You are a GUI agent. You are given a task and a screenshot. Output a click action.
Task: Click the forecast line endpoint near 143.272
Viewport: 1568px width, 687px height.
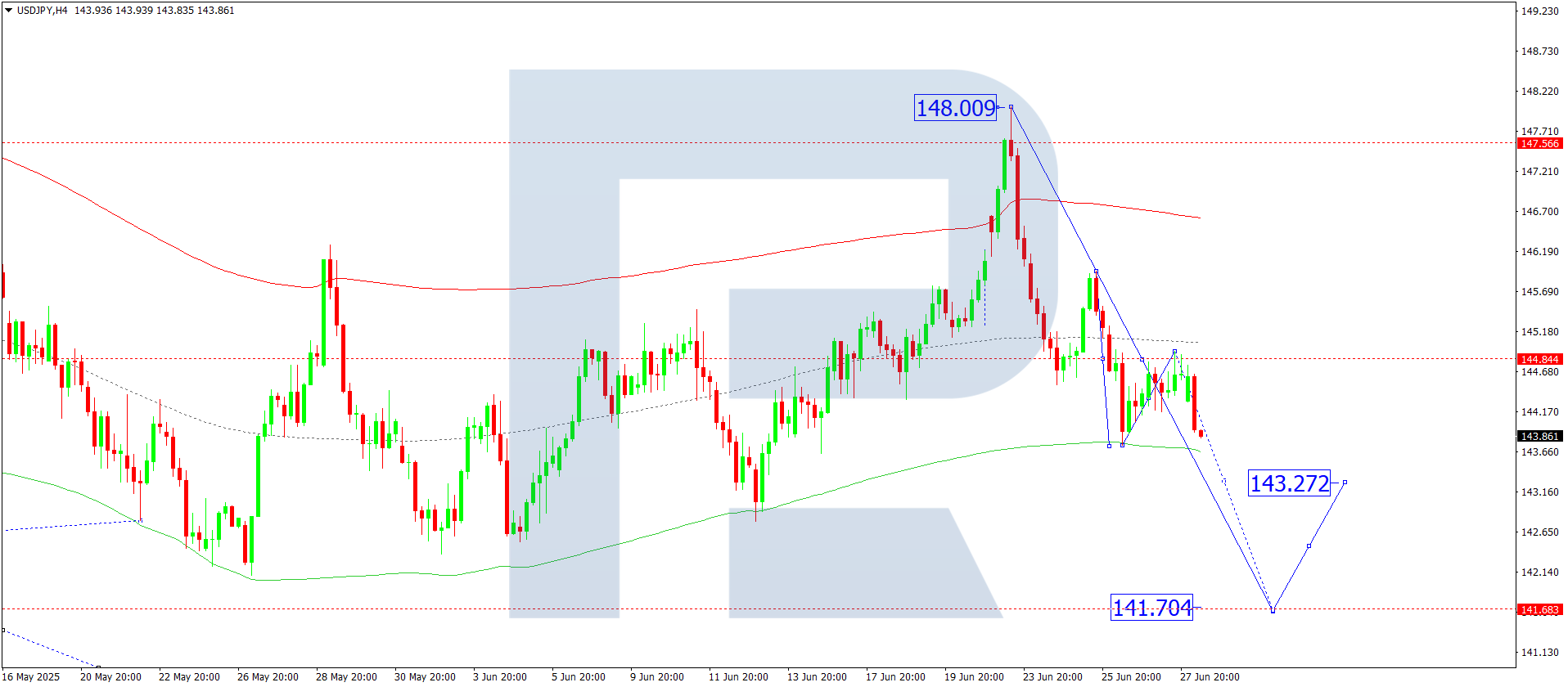[x=1345, y=482]
